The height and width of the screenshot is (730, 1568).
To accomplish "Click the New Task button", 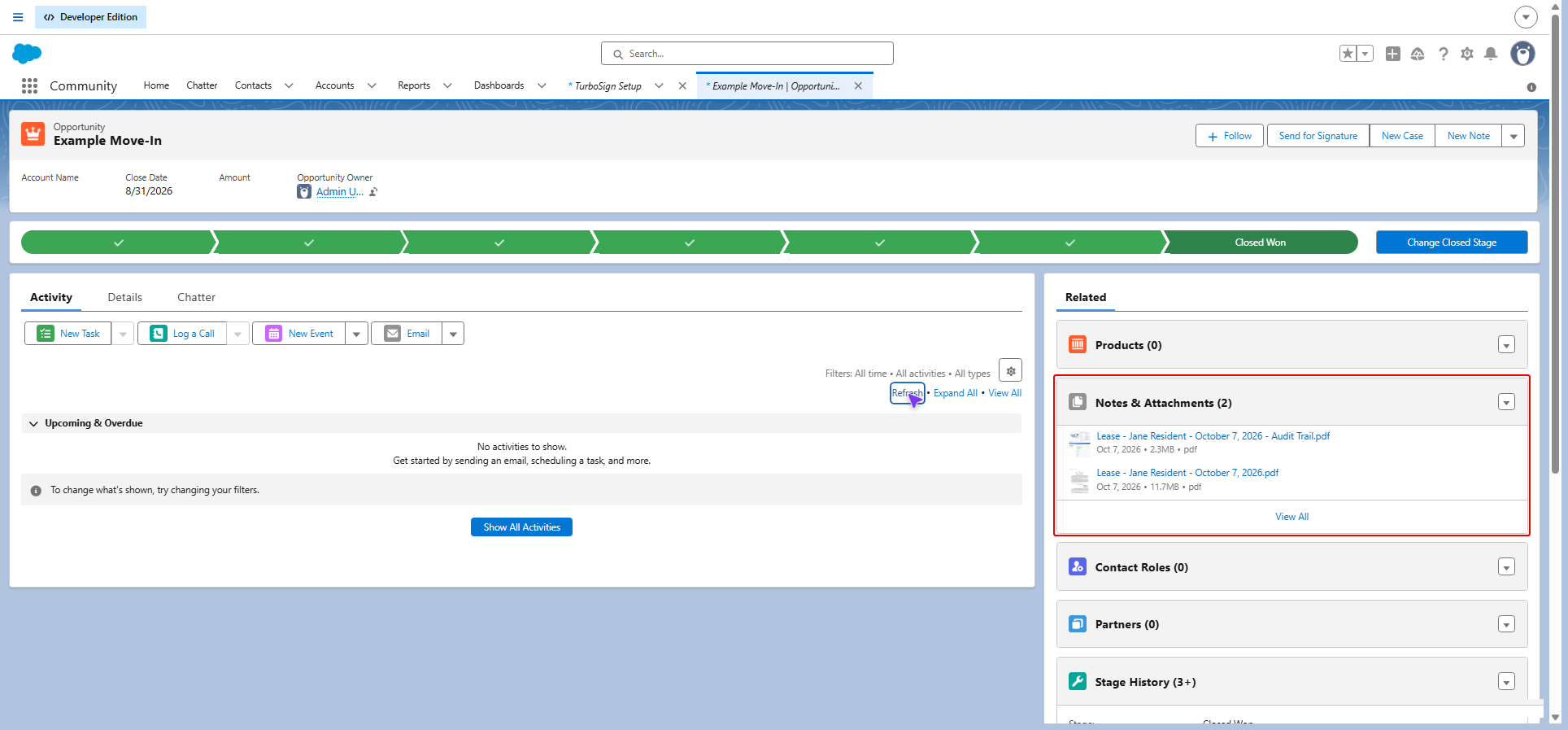I will pyautogui.click(x=68, y=334).
